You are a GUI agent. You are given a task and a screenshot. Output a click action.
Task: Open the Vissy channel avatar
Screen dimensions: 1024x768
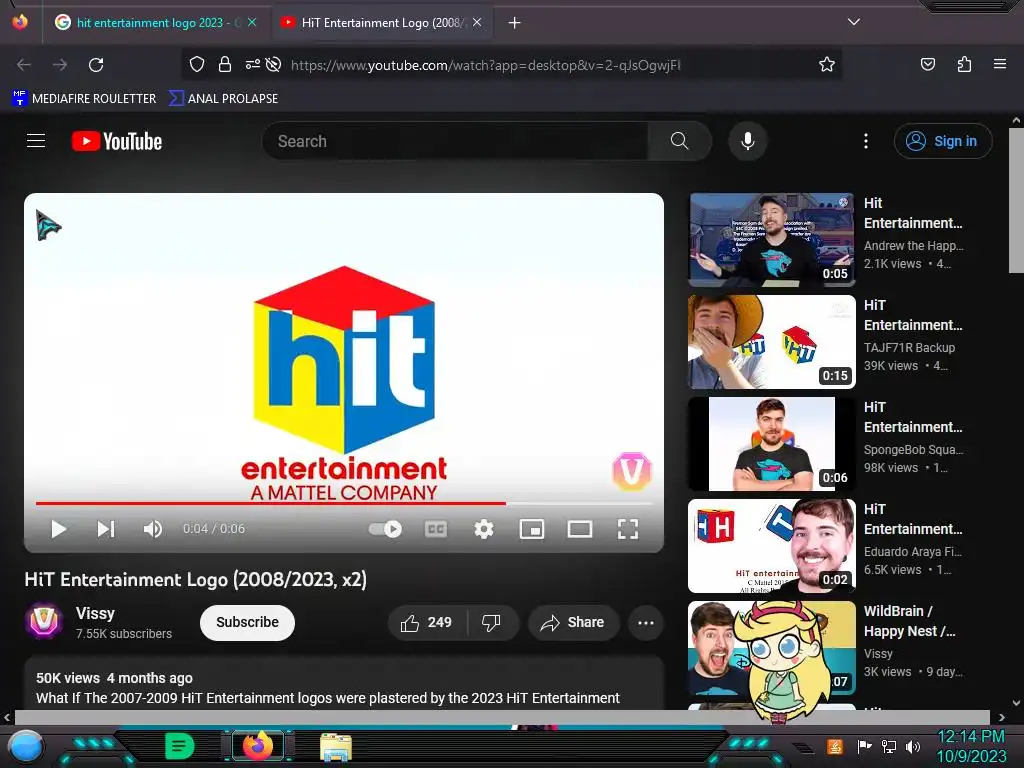[x=44, y=621]
